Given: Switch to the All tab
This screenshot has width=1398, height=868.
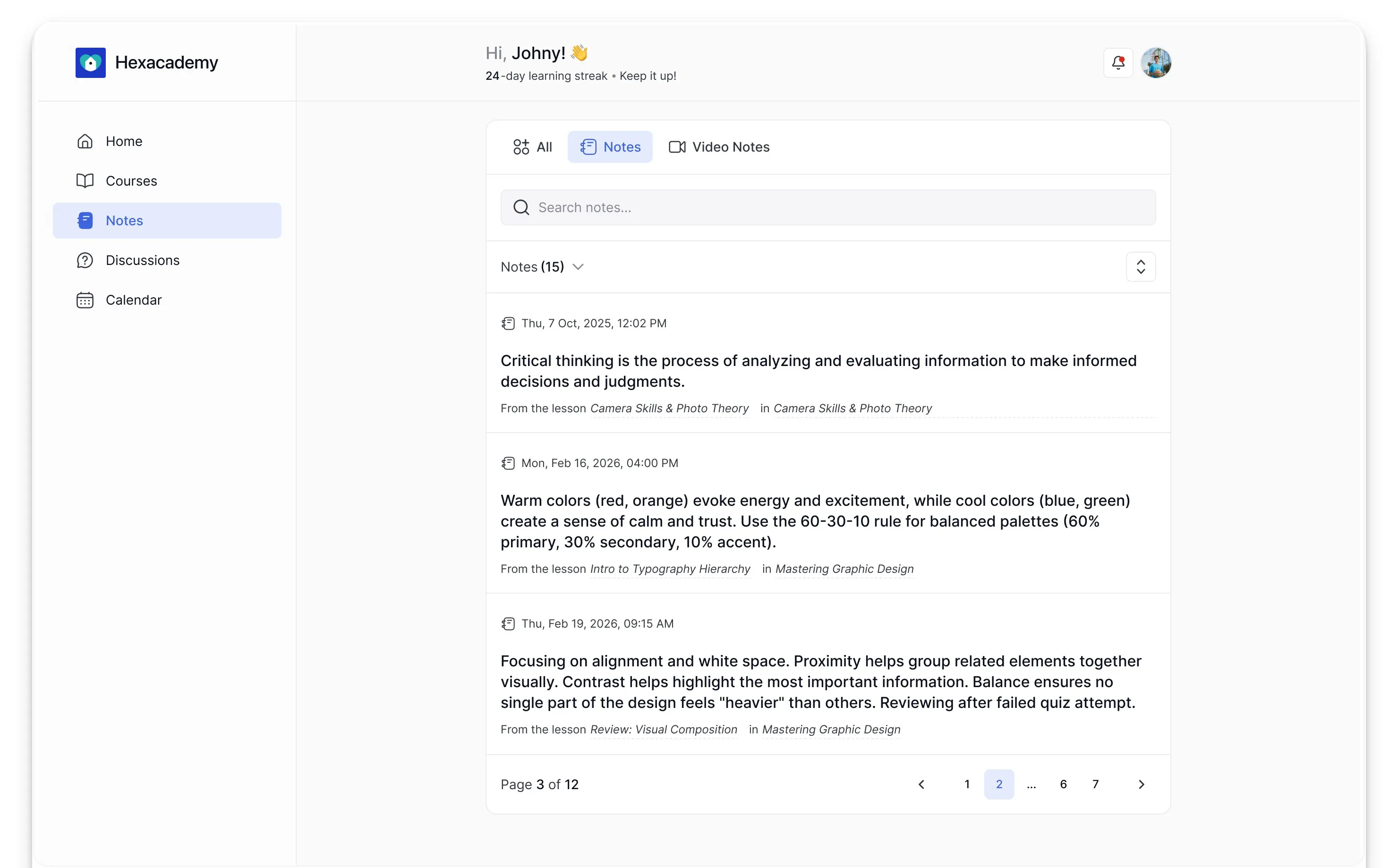Looking at the screenshot, I should click(x=532, y=147).
